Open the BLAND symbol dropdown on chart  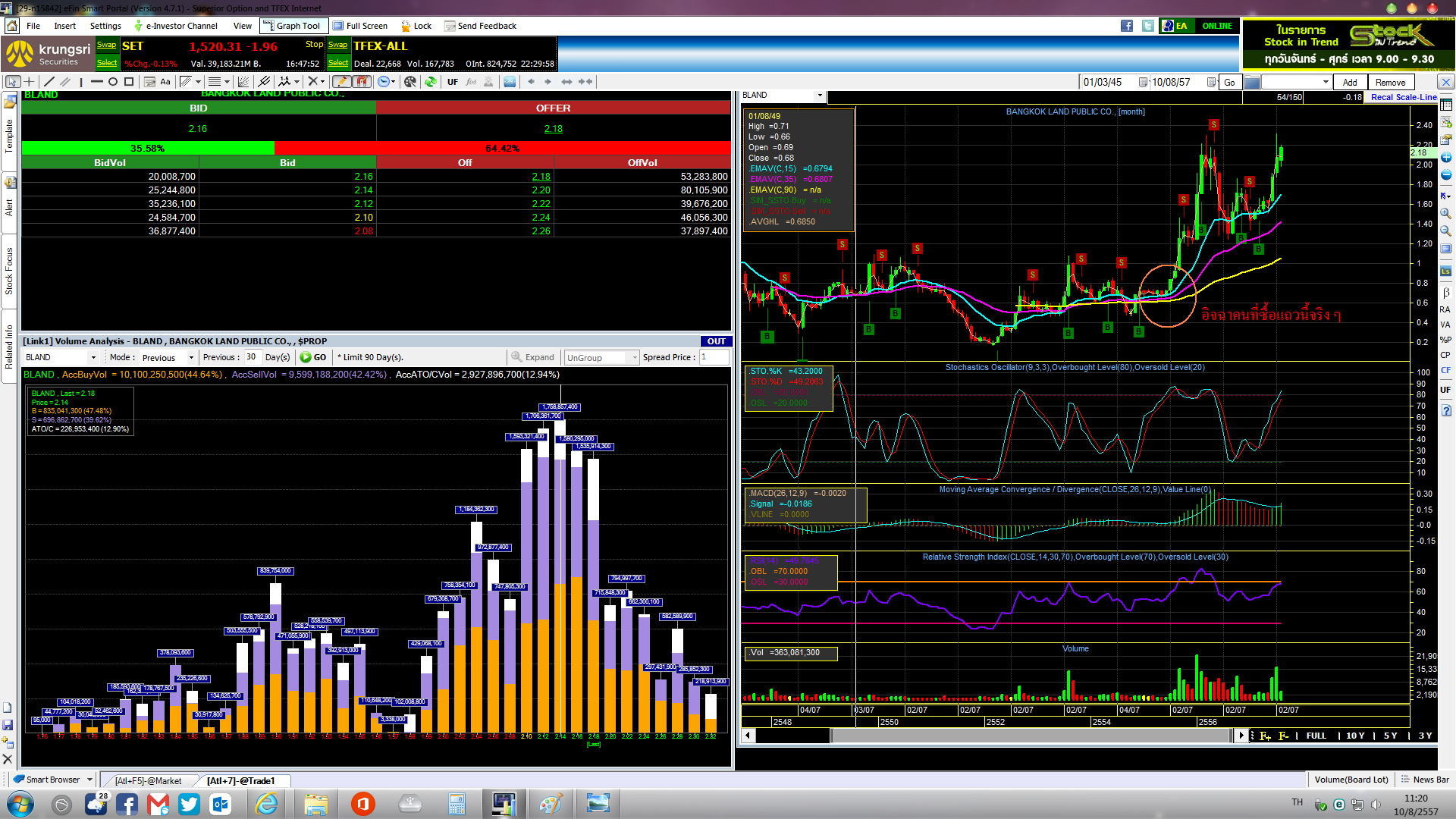click(820, 96)
